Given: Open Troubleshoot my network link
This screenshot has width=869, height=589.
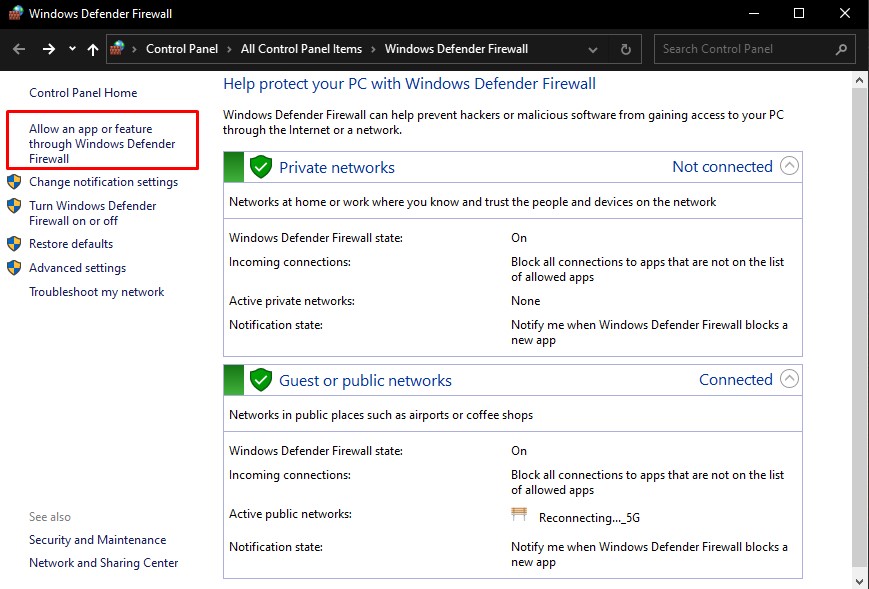Looking at the screenshot, I should pyautogui.click(x=96, y=292).
